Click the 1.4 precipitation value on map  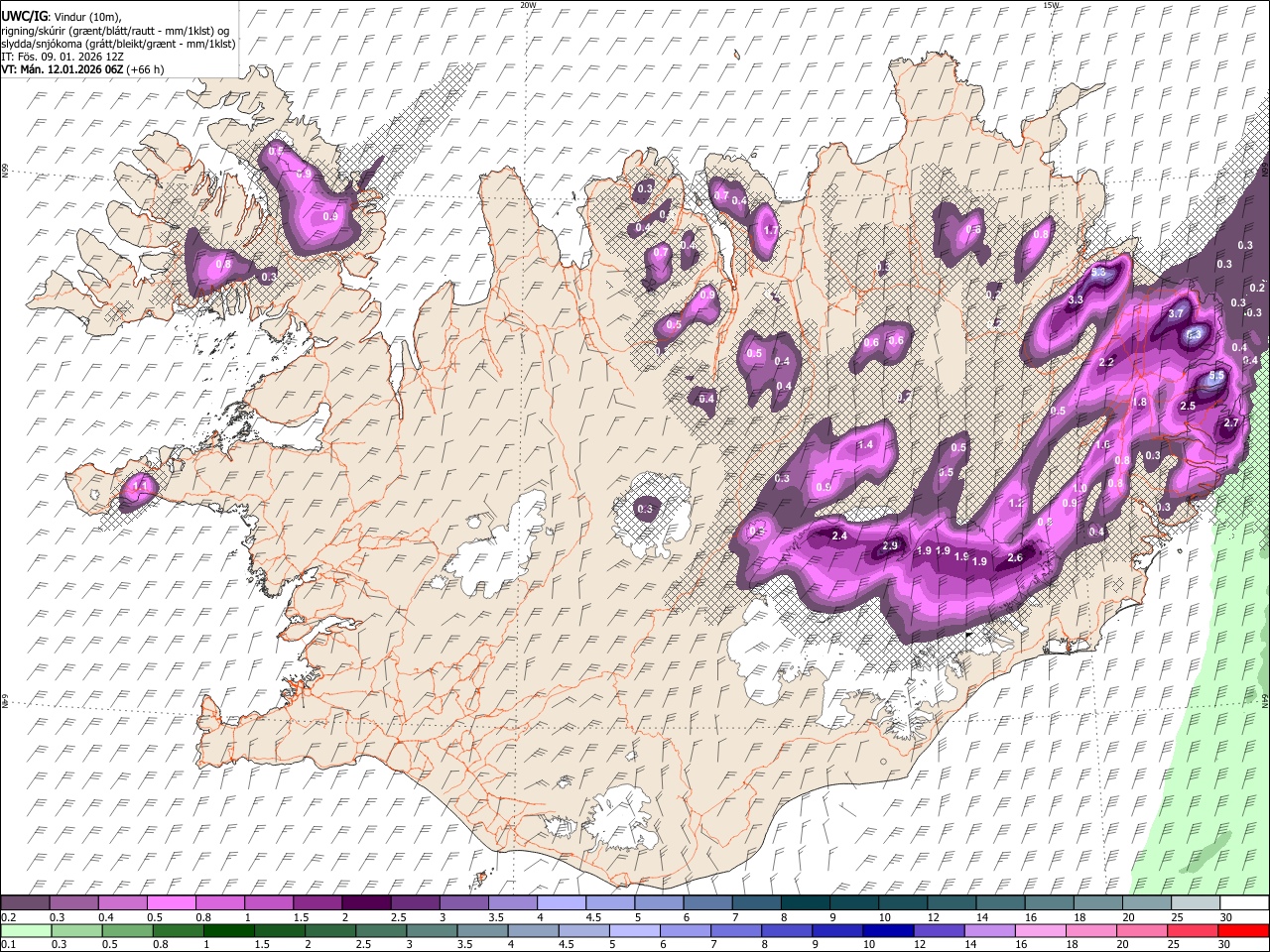(865, 445)
